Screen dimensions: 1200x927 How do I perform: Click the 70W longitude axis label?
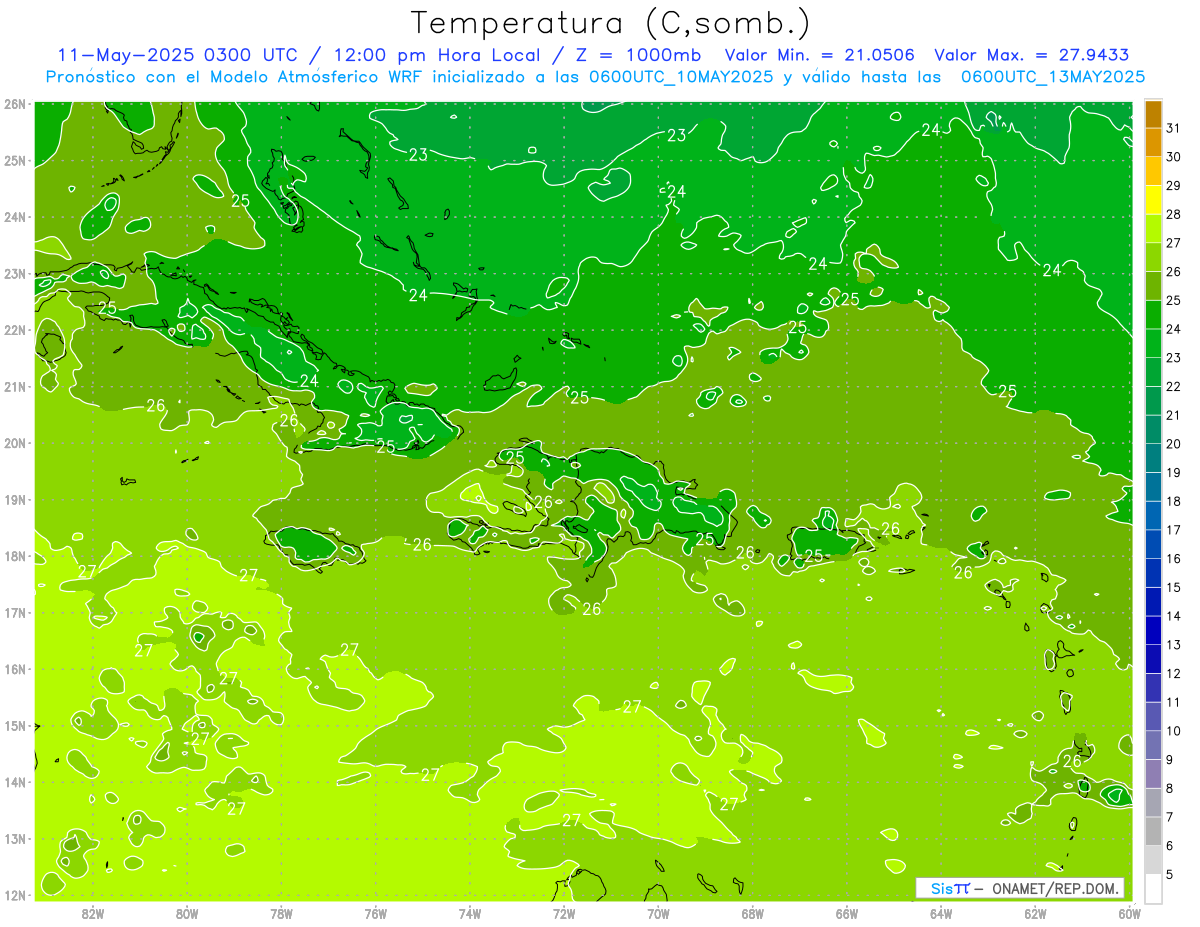tap(658, 912)
